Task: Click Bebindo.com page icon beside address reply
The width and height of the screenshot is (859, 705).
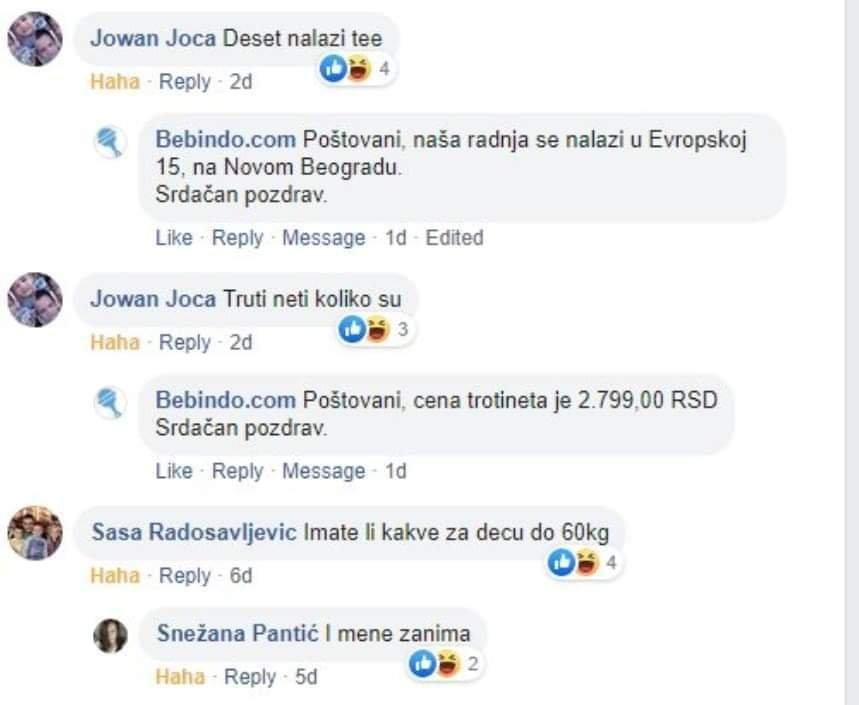Action: point(111,142)
